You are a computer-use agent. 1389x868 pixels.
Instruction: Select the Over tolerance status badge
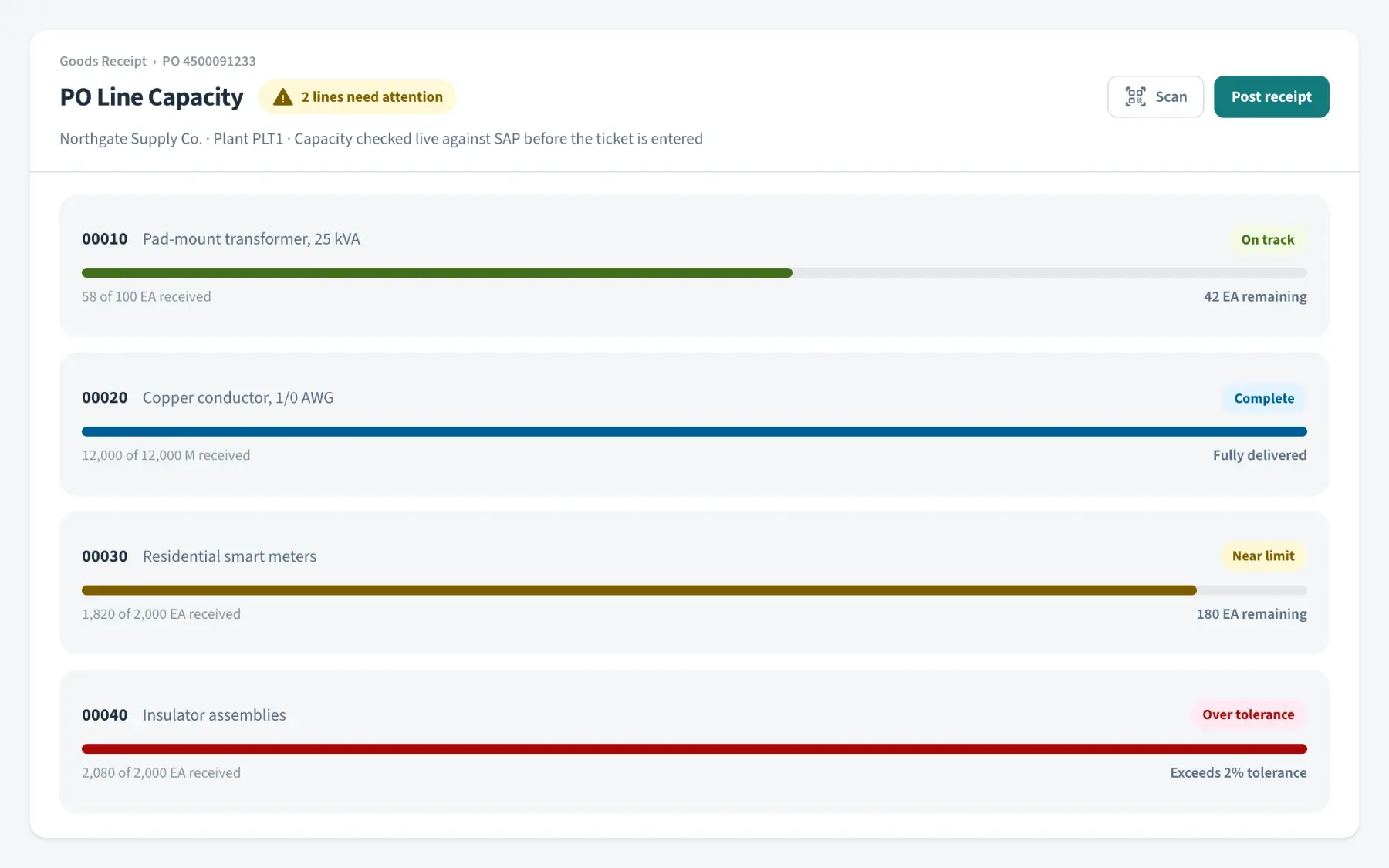[1248, 714]
